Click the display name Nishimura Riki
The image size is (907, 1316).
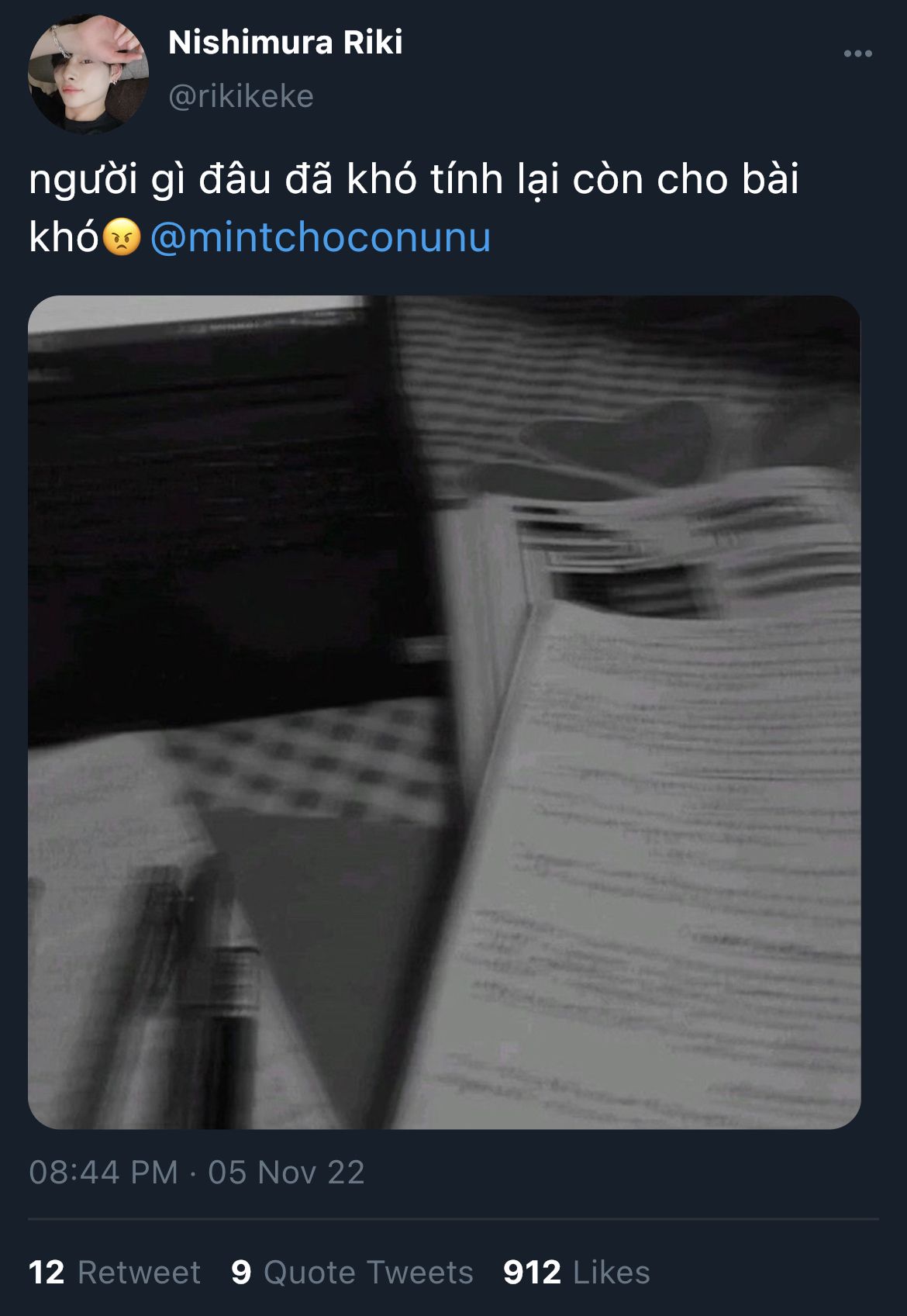pyautogui.click(x=285, y=43)
